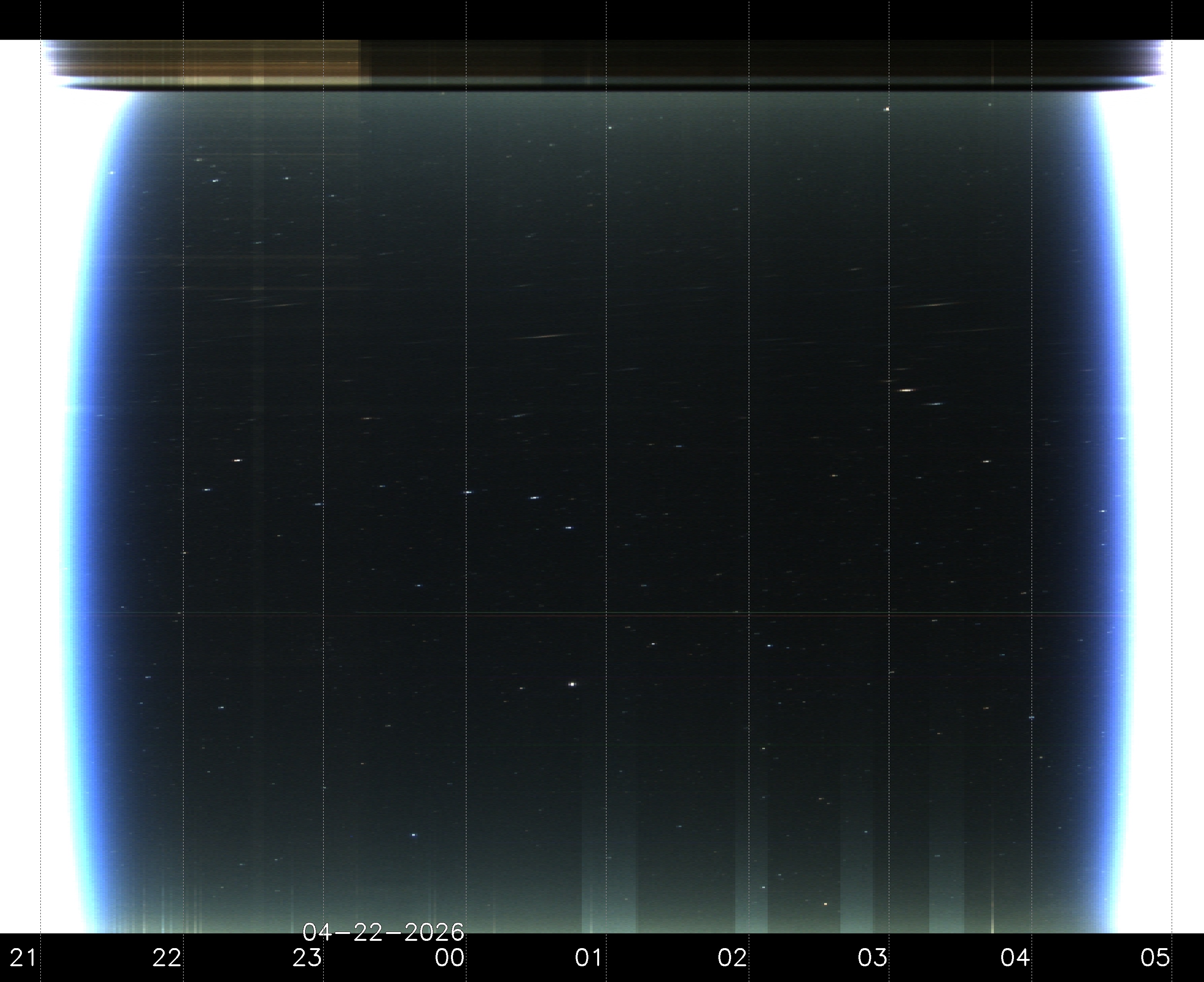Click the brightest white star before 01 gridline
The height and width of the screenshot is (982, 1204).
[572, 684]
